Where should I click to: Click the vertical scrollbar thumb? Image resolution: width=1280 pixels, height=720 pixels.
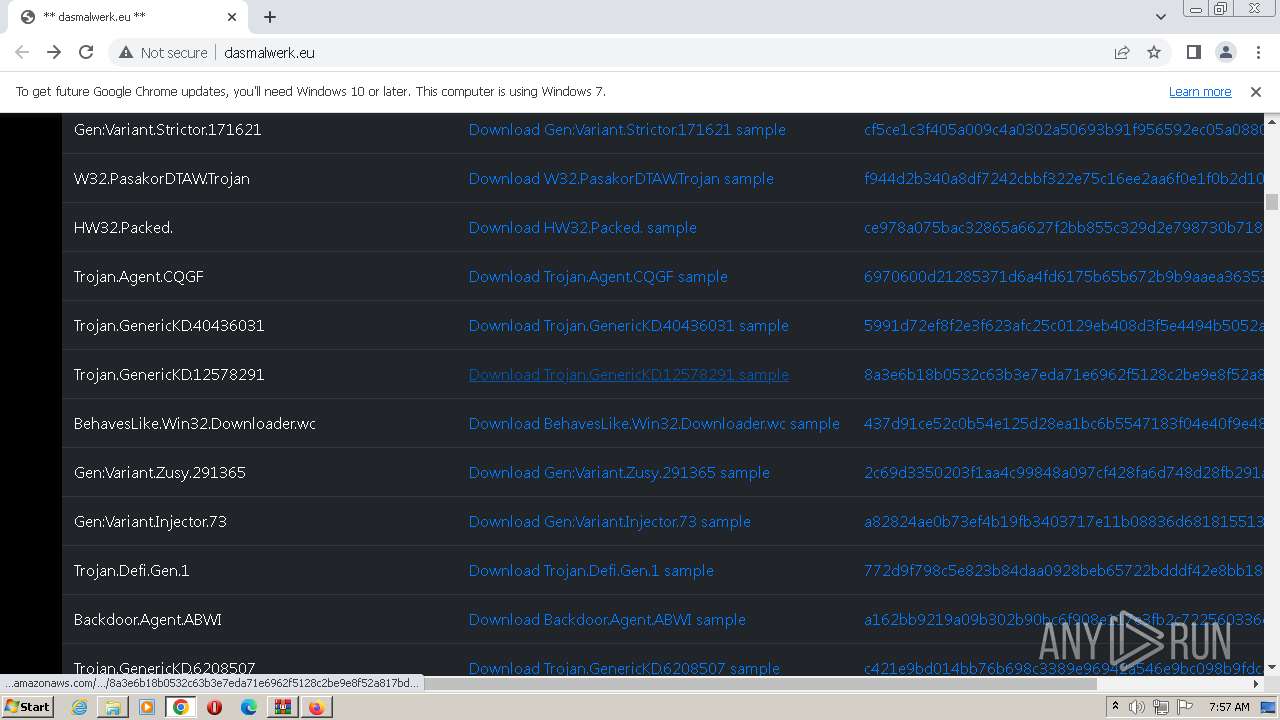click(1272, 202)
